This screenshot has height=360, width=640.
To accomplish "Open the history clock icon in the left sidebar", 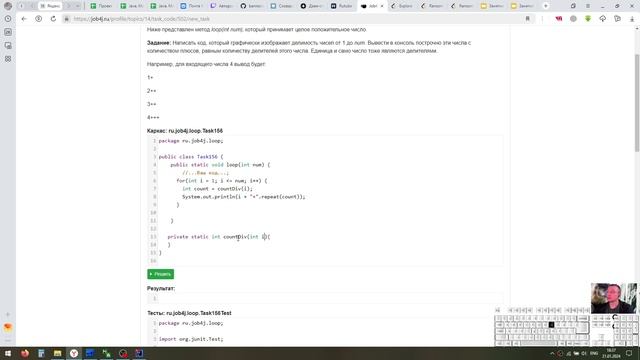I will pyautogui.click(x=8, y=19).
